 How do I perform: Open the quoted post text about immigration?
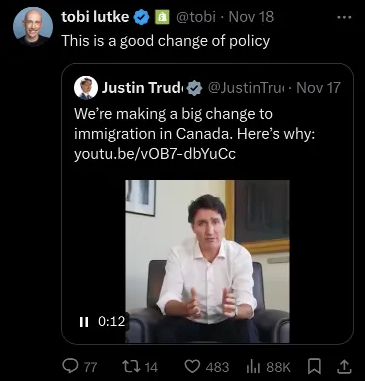point(194,124)
